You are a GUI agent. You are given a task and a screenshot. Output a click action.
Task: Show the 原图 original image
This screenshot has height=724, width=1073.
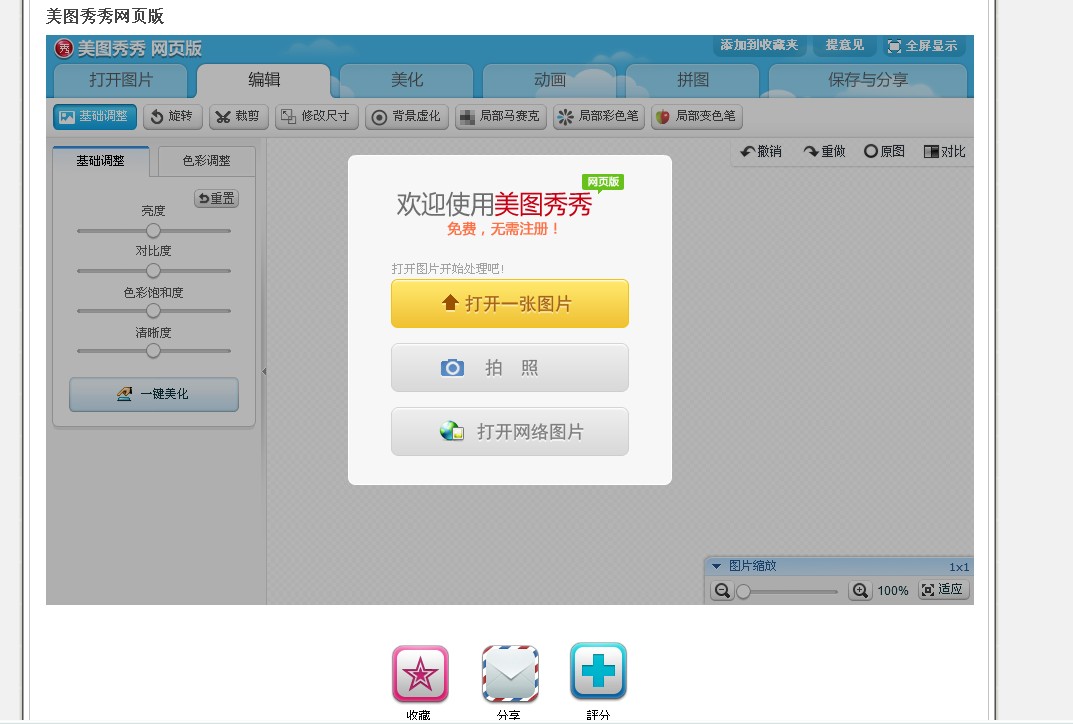pyautogui.click(x=884, y=151)
